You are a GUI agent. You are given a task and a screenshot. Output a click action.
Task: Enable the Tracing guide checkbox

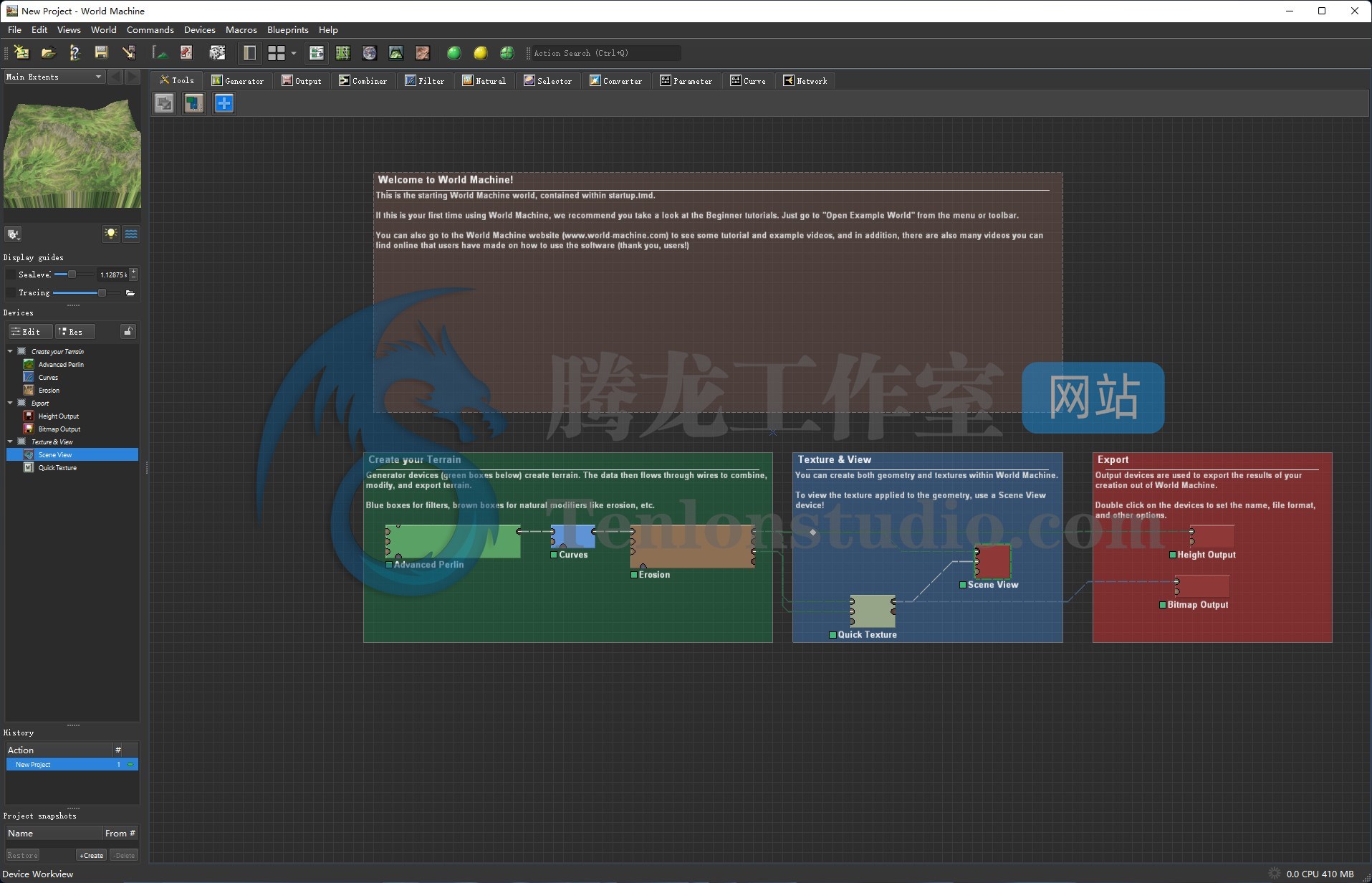point(10,292)
